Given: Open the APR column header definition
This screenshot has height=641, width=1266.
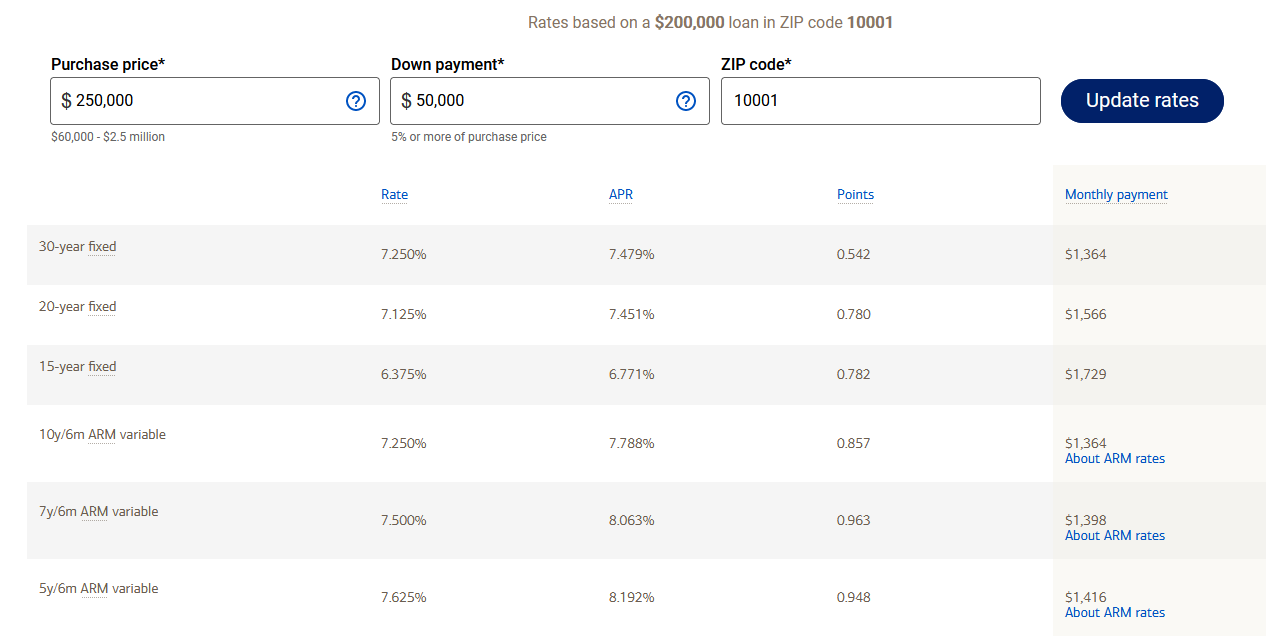Looking at the screenshot, I should click(620, 195).
